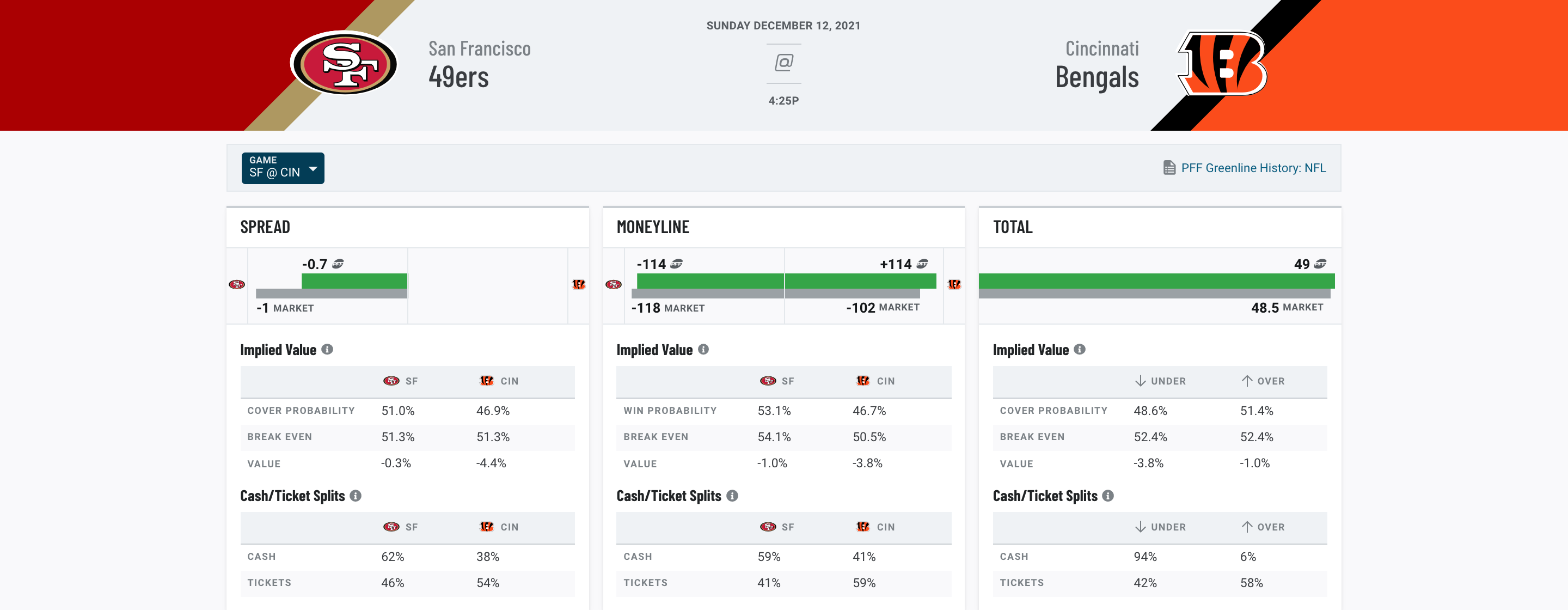Click SF spread cover probability 51.0%

click(x=398, y=411)
